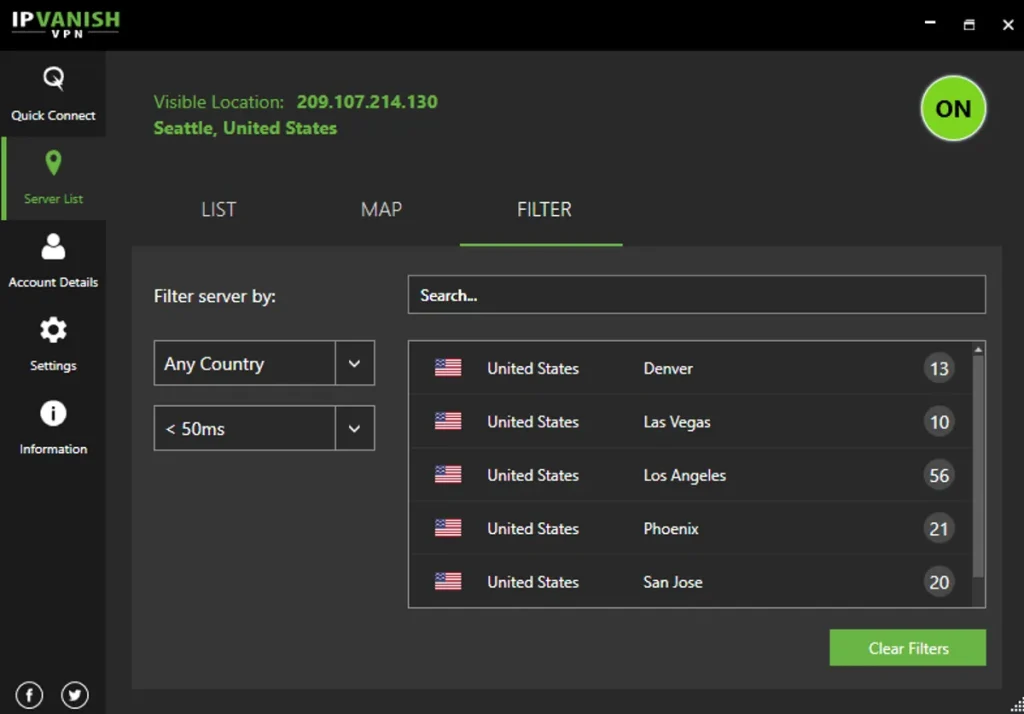
Task: Switch to the MAP tab
Action: point(381,210)
